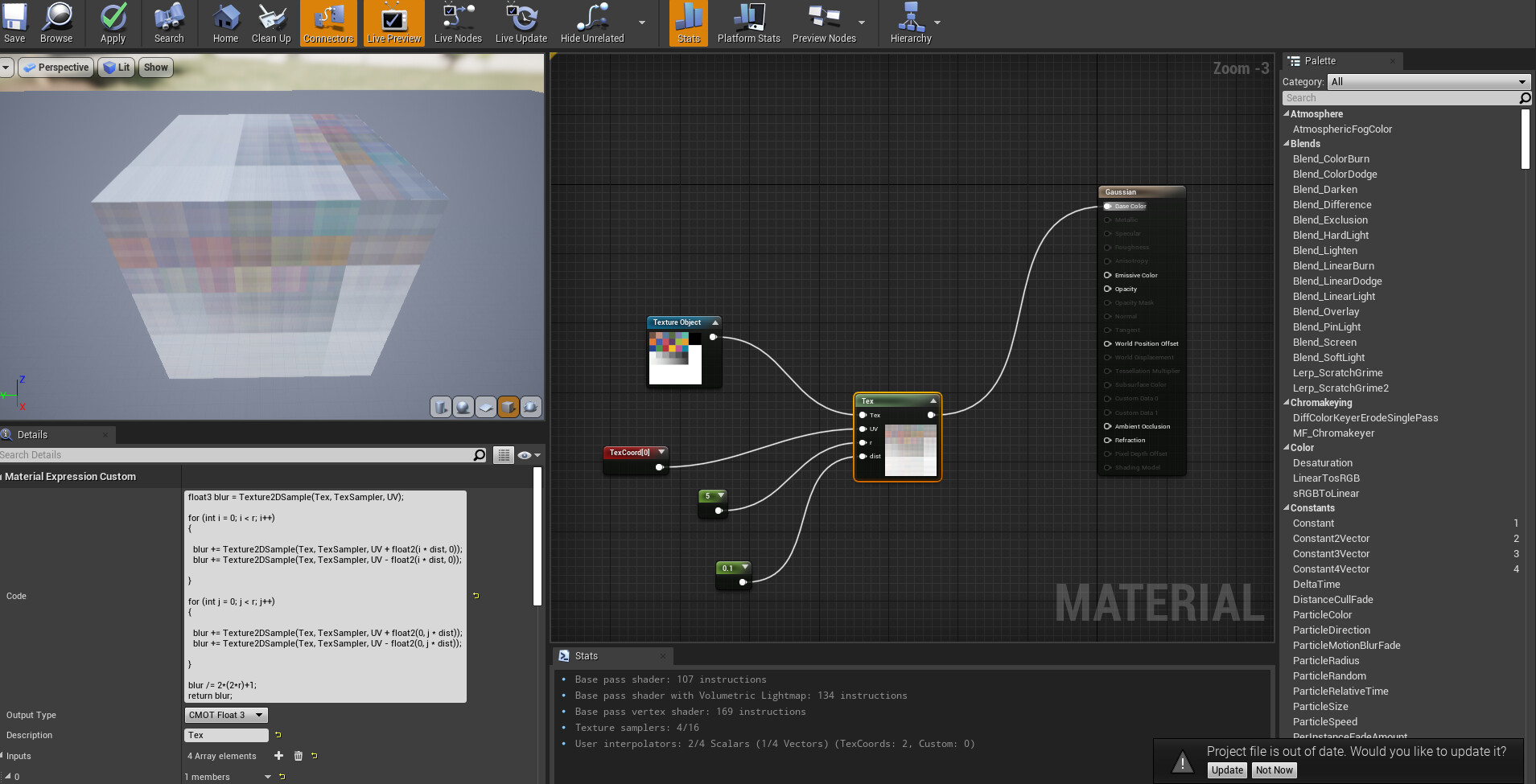This screenshot has width=1536, height=784.
Task: Add element to Inputs array
Action: click(278, 756)
